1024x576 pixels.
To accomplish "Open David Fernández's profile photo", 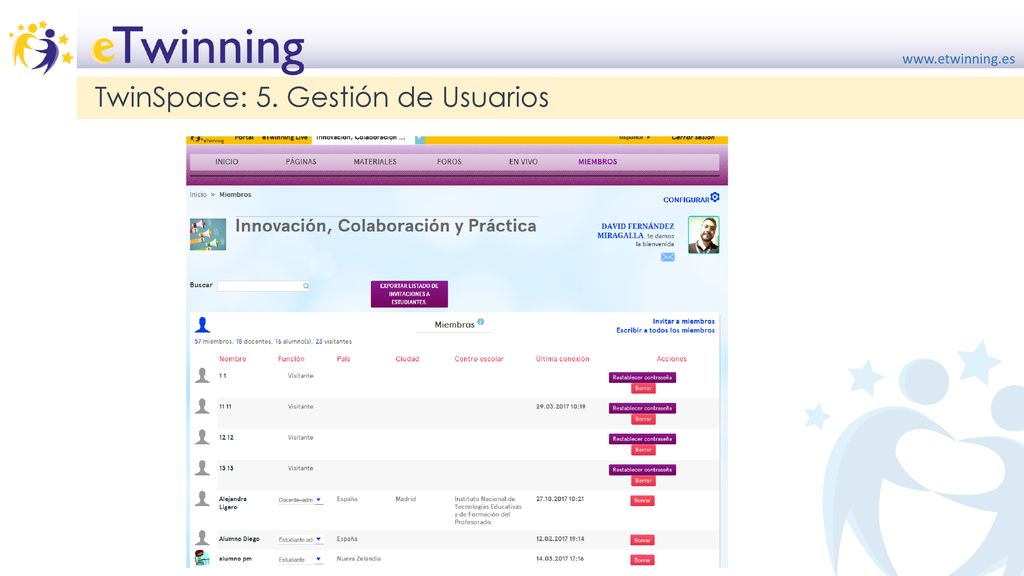I will coord(703,235).
